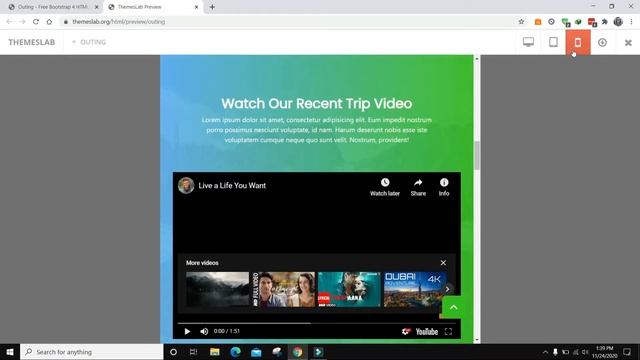Click the preview page scrollbar thumb
Image resolution: width=640 pixels, height=360 pixels.
[477, 156]
